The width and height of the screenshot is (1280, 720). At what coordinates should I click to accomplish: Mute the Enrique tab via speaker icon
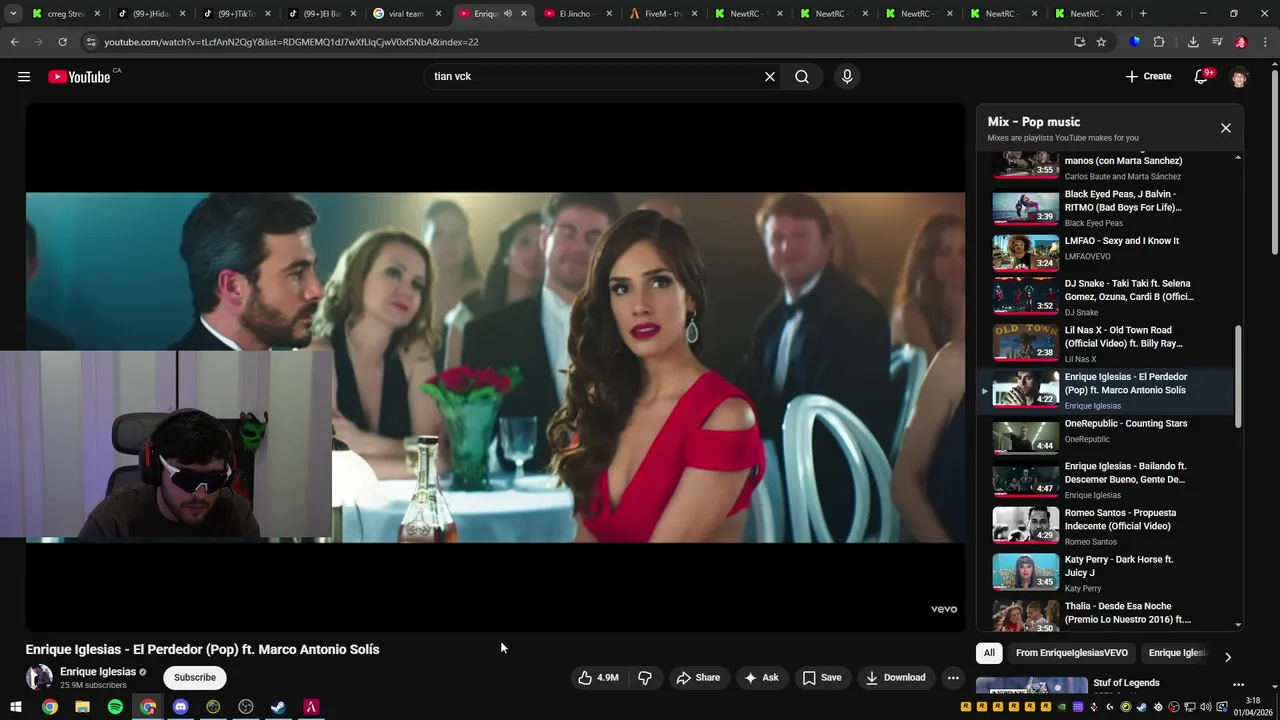click(508, 14)
